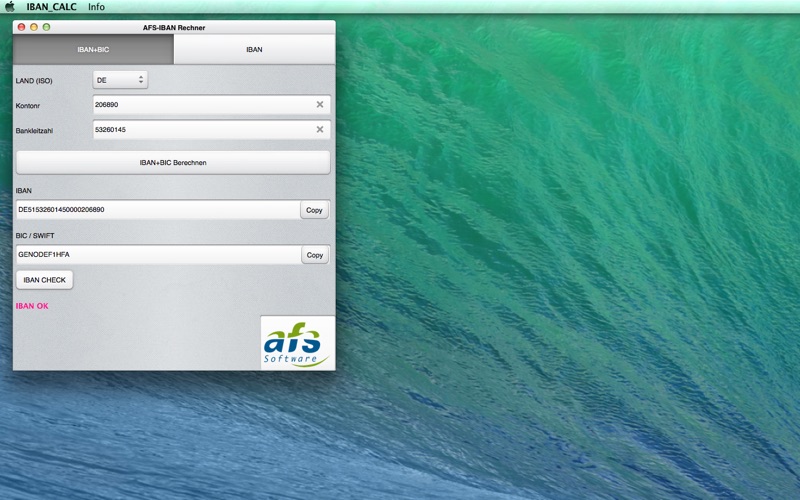The image size is (800, 500).
Task: Switch to the IBAN tab
Action: (x=255, y=49)
